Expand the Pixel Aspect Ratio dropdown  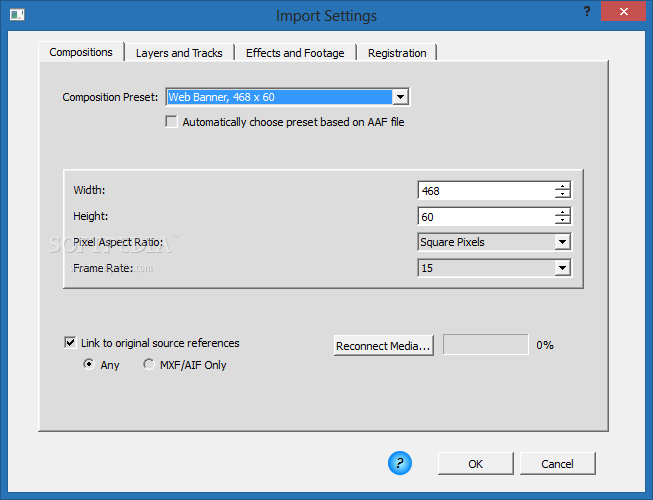[x=562, y=242]
